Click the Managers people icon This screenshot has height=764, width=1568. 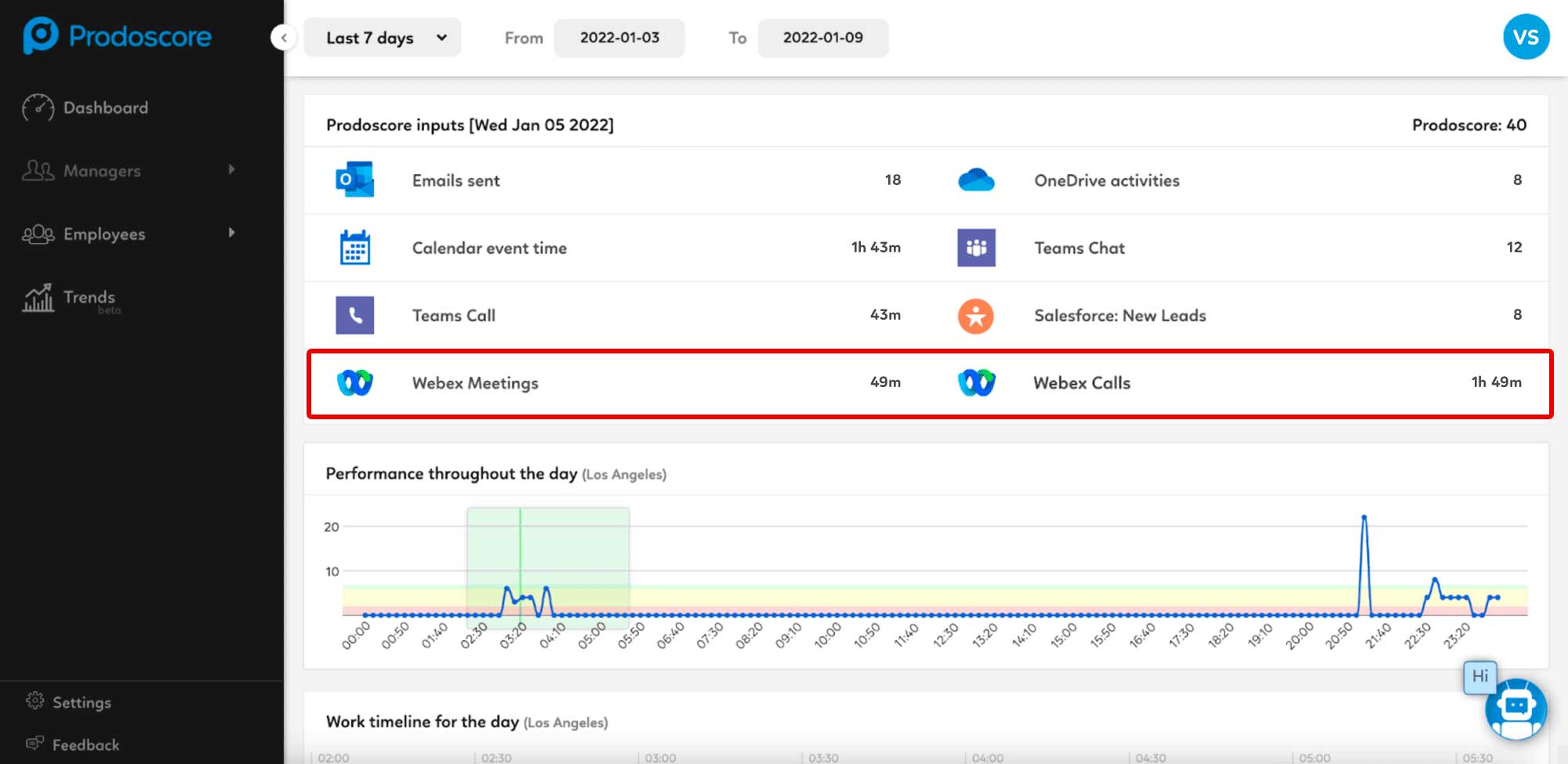coord(38,170)
